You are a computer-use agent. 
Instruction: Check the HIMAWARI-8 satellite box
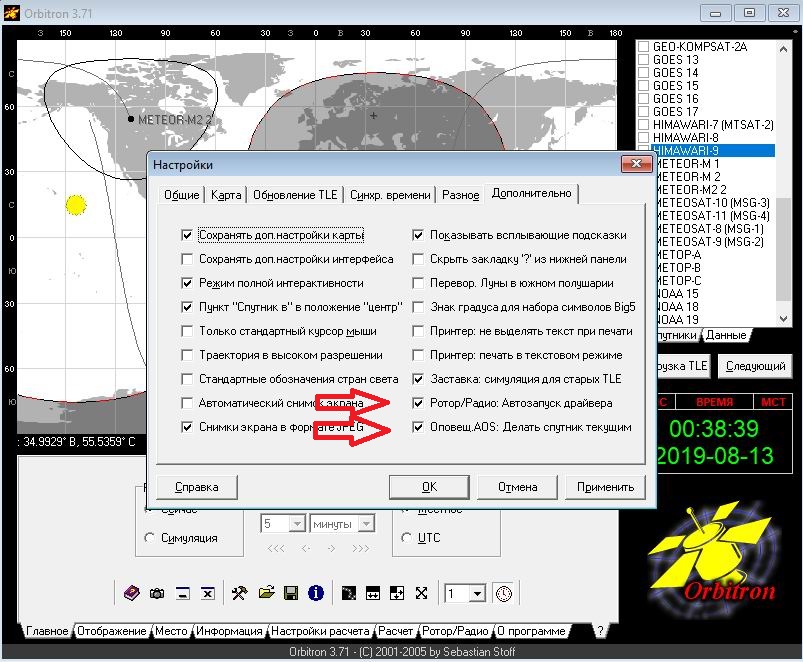click(644, 138)
